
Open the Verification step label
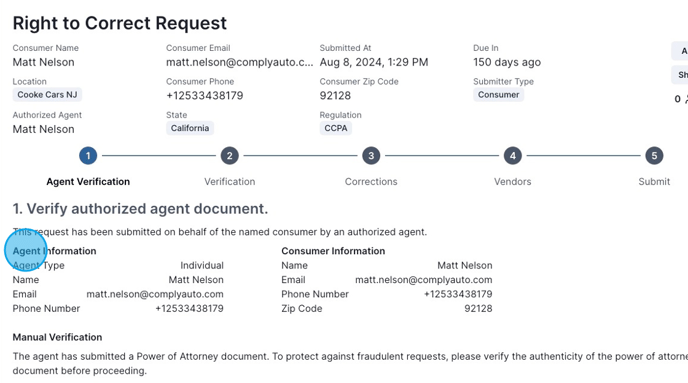pos(229,182)
